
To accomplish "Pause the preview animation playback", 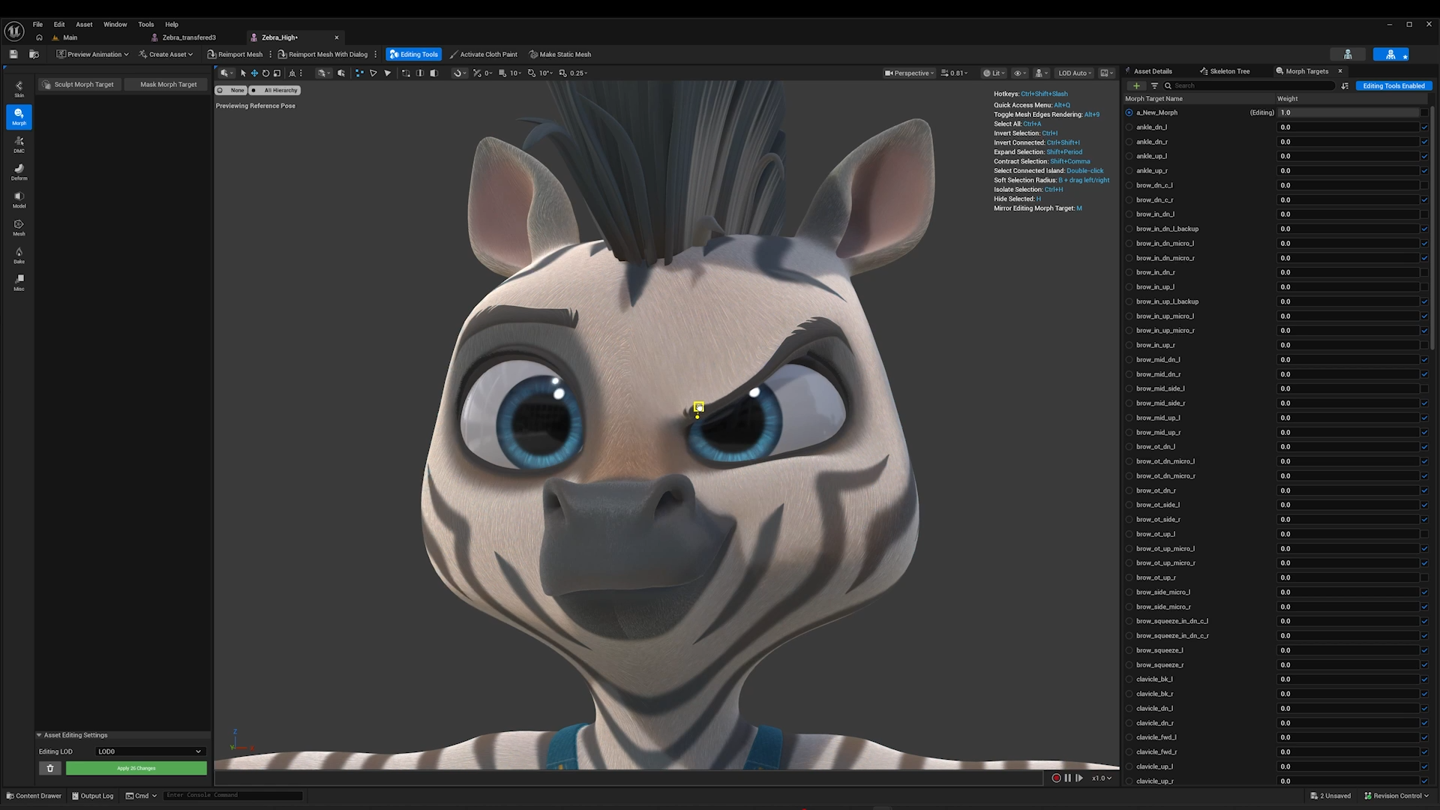I will point(1067,778).
